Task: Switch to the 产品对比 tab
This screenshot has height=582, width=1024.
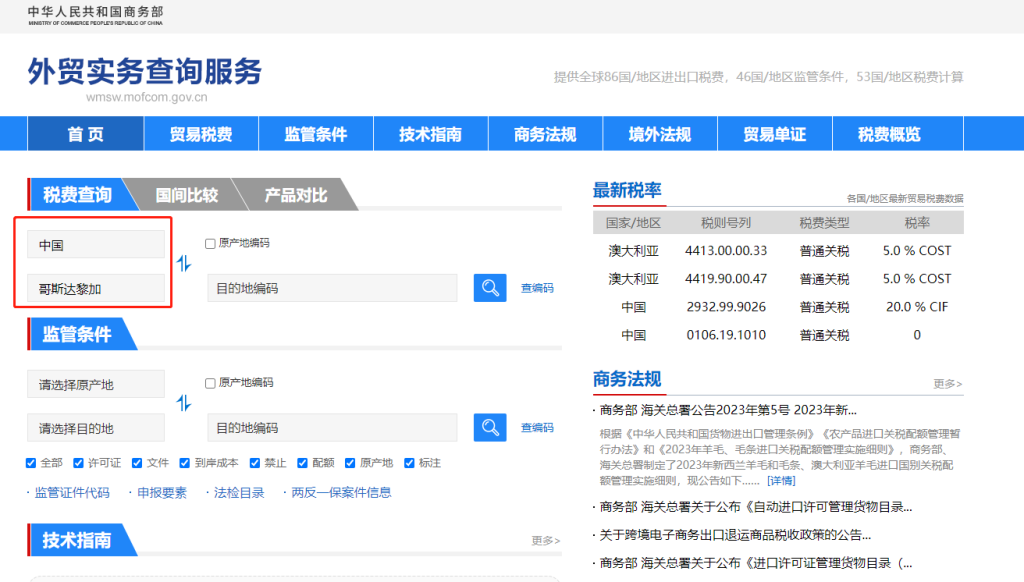Action: (296, 195)
